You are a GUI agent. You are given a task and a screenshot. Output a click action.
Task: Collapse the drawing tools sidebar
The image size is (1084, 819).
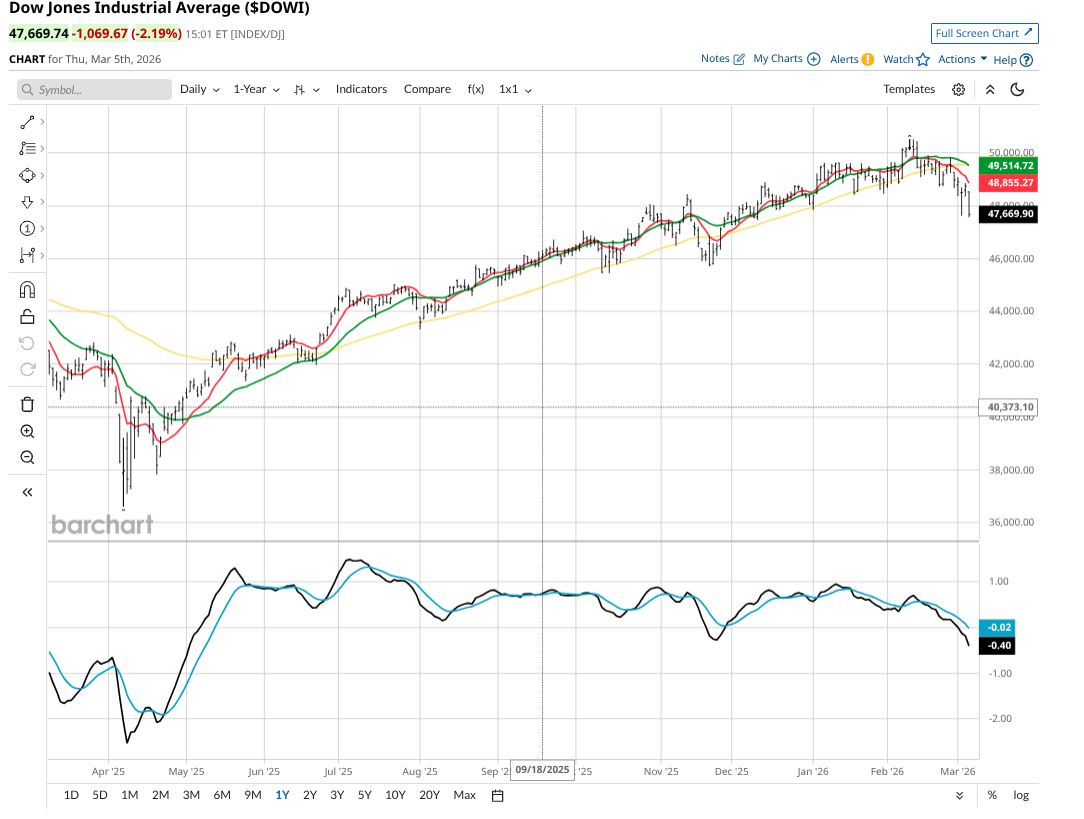pyautogui.click(x=27, y=492)
